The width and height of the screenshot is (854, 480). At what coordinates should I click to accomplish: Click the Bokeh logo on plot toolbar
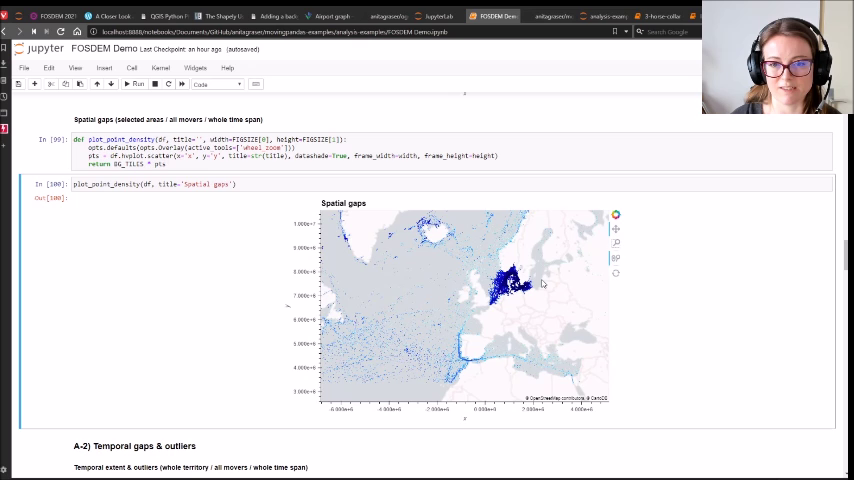click(x=616, y=214)
